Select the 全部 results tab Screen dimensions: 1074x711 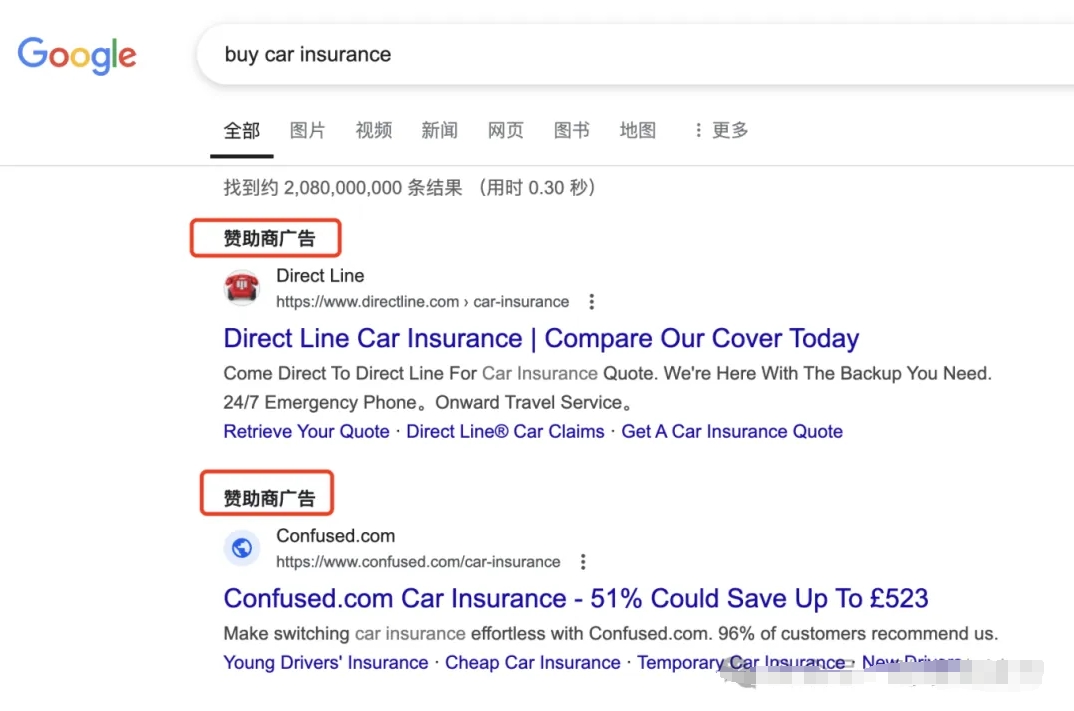point(242,130)
